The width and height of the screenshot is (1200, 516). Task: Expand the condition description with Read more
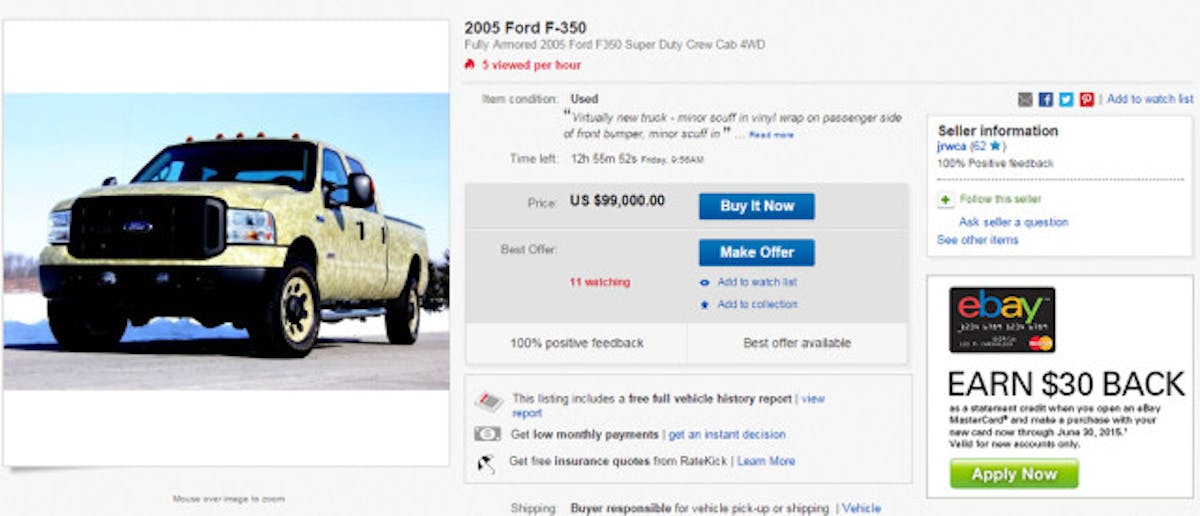pos(771,135)
